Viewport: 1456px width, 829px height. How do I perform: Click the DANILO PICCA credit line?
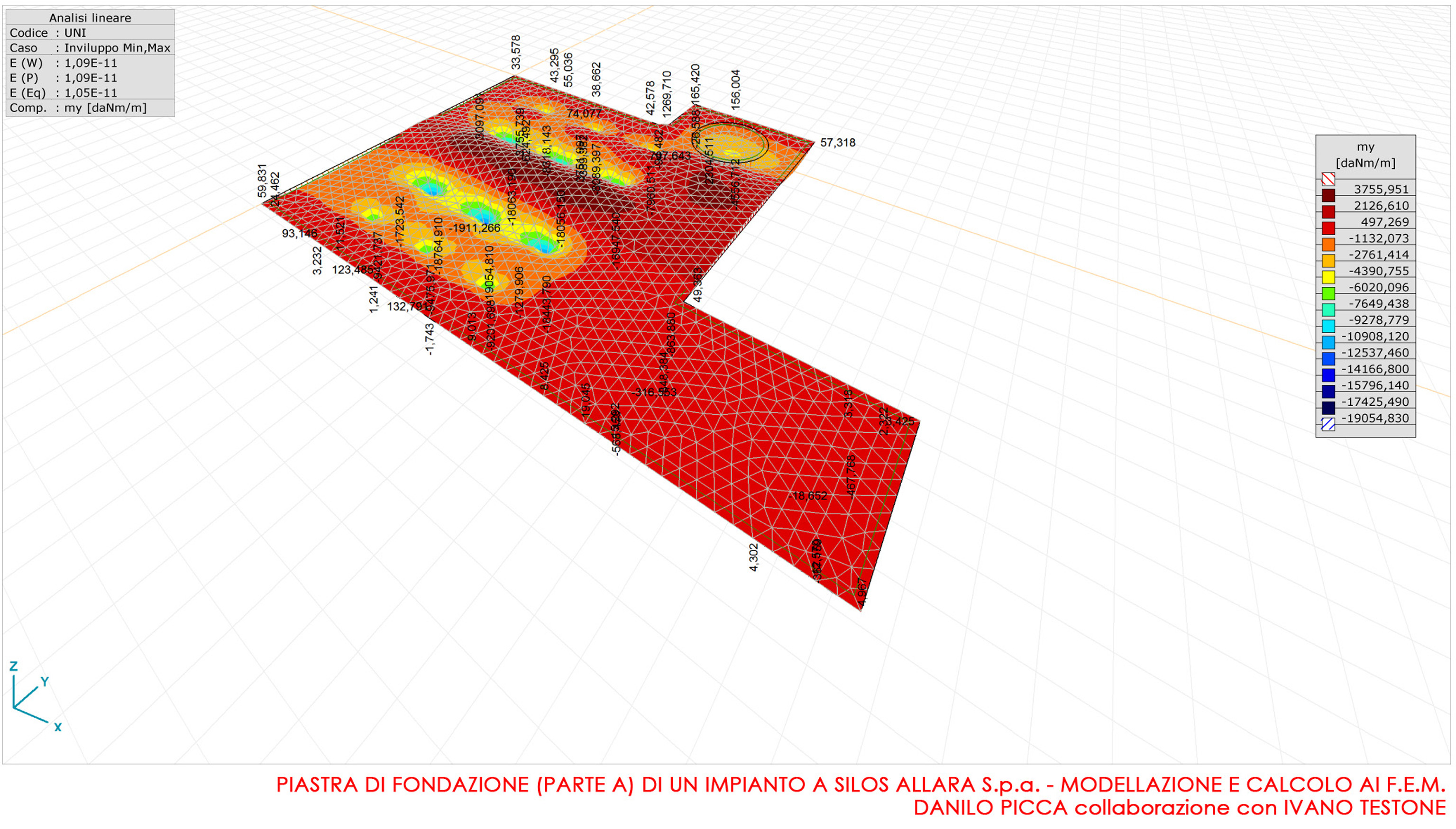[x=1180, y=808]
